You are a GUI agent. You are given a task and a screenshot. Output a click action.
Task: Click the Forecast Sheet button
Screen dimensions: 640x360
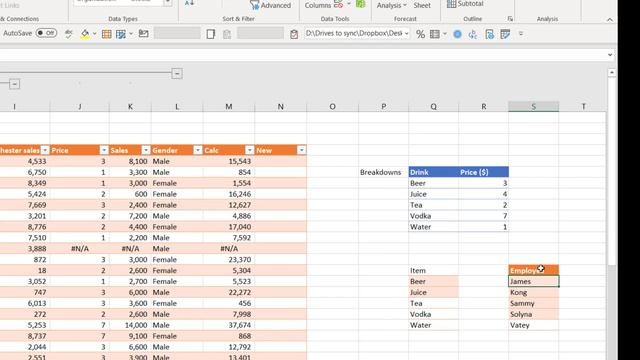point(422,5)
